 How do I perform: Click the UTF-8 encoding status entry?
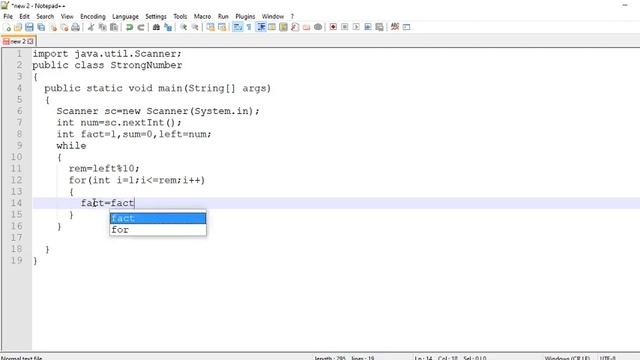(608, 358)
